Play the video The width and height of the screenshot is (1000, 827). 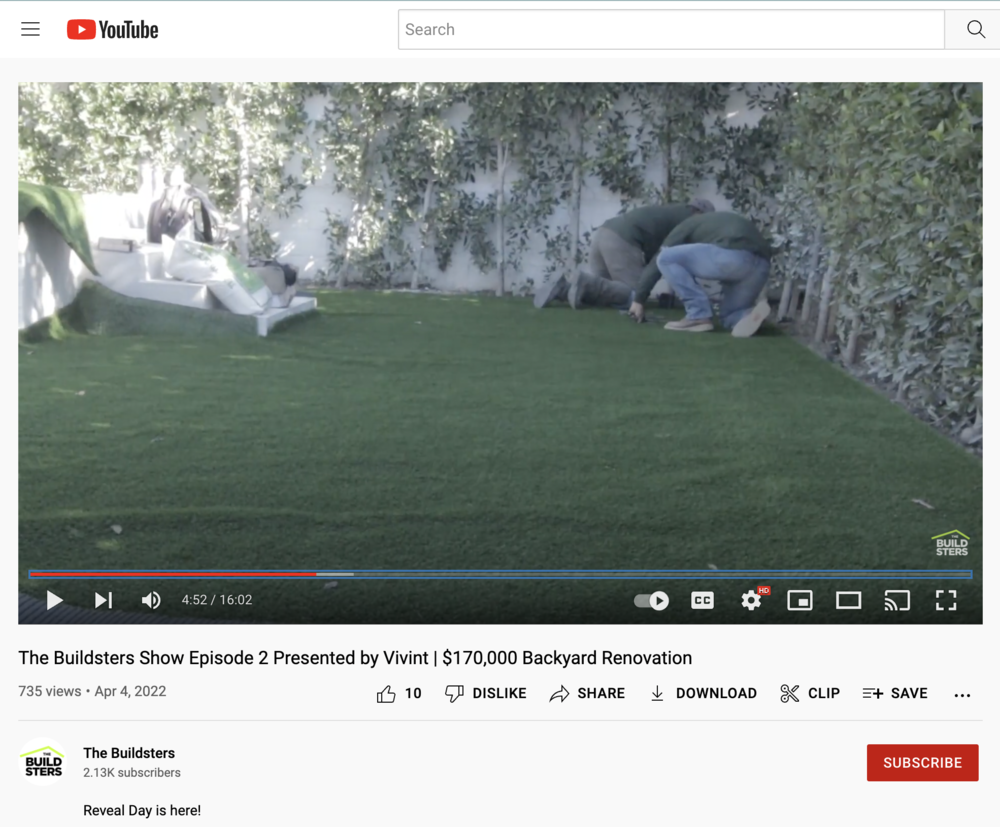click(55, 600)
